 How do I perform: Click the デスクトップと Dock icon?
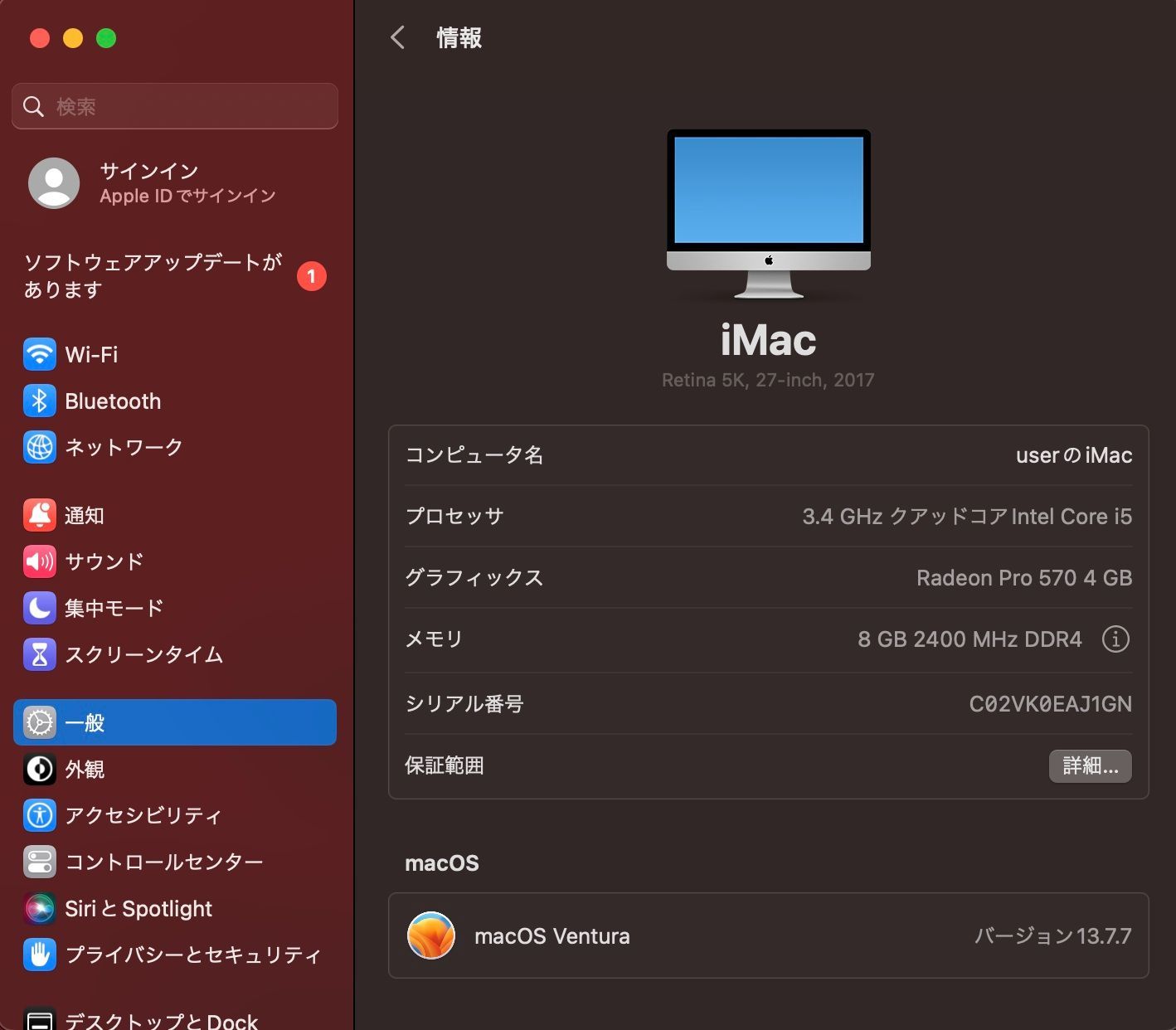pos(40,1018)
